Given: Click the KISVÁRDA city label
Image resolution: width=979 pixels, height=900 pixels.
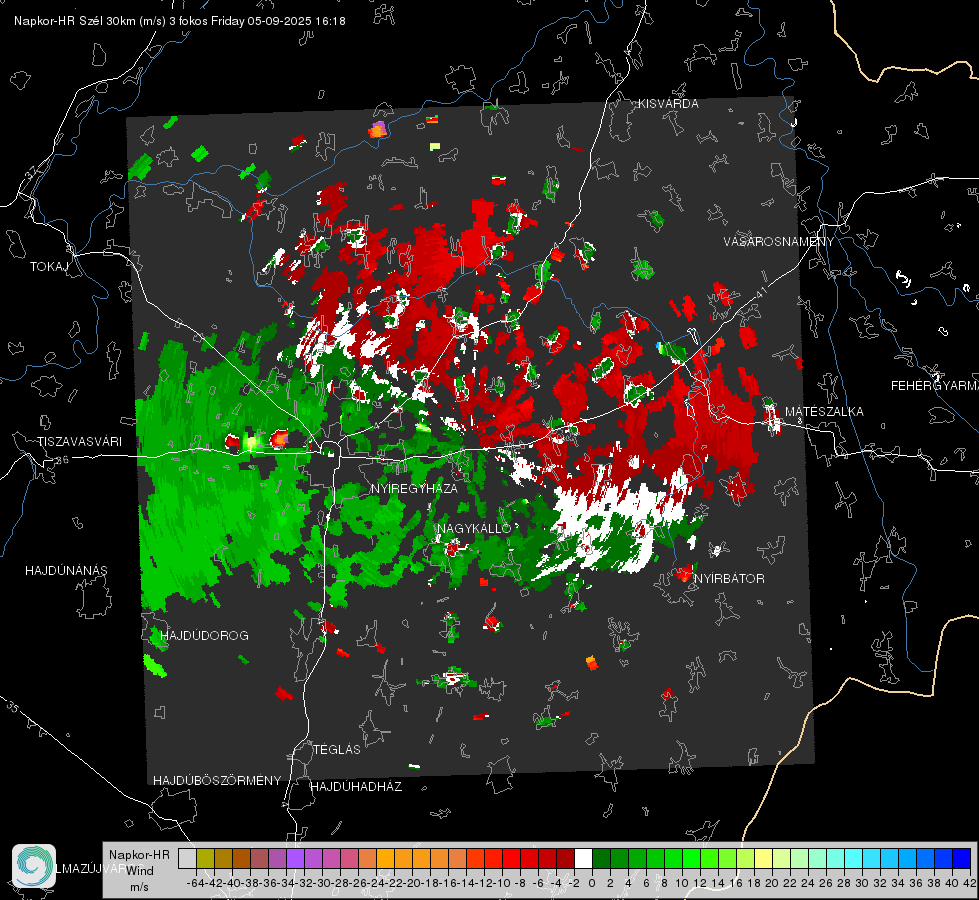Looking at the screenshot, I should tap(668, 104).
